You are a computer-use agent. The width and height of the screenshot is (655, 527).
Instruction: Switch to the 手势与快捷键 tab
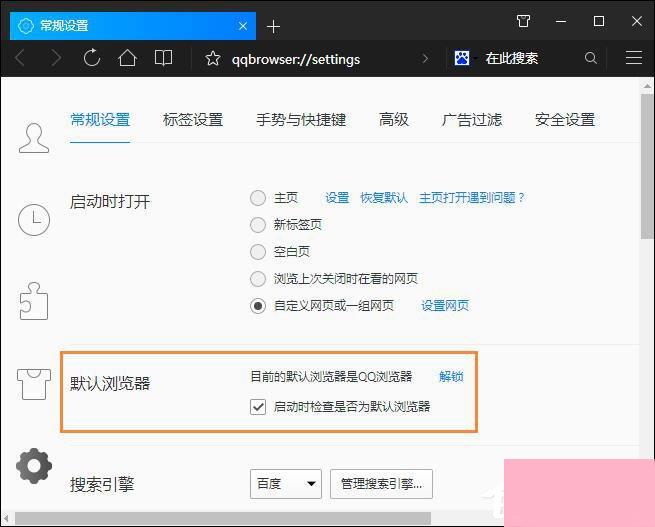pos(301,120)
